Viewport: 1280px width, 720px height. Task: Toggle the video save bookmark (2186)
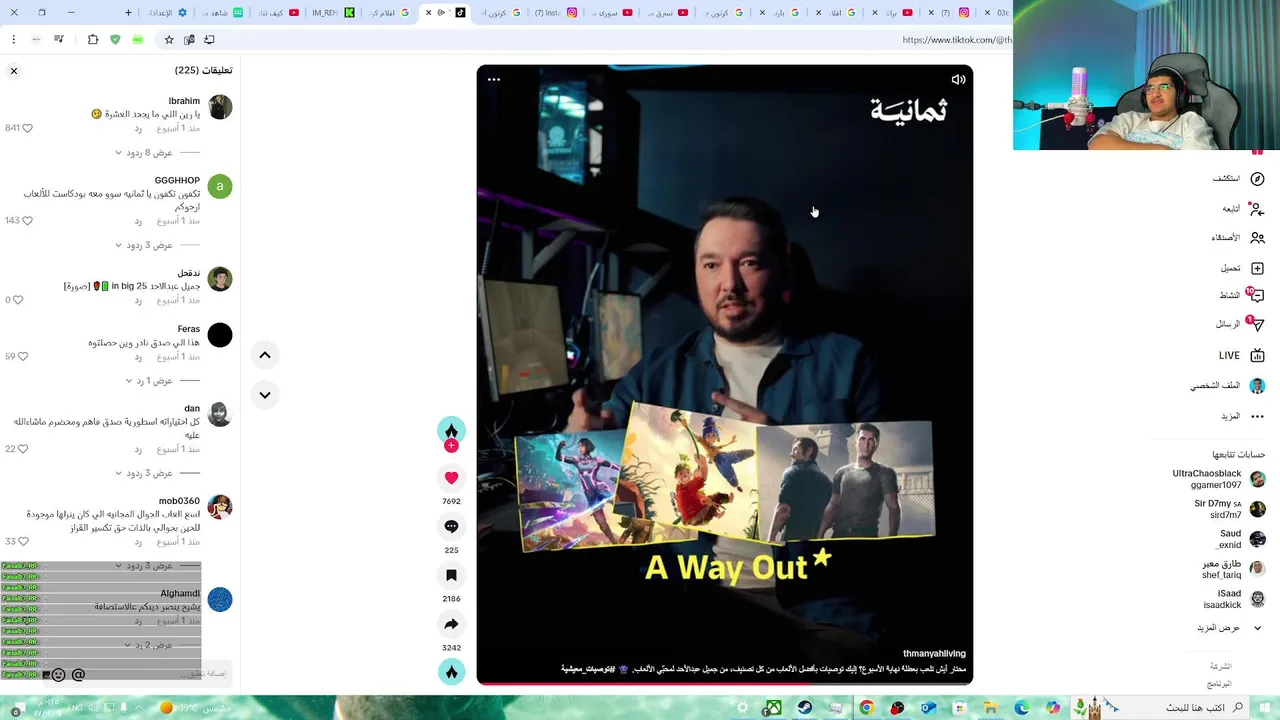(451, 575)
